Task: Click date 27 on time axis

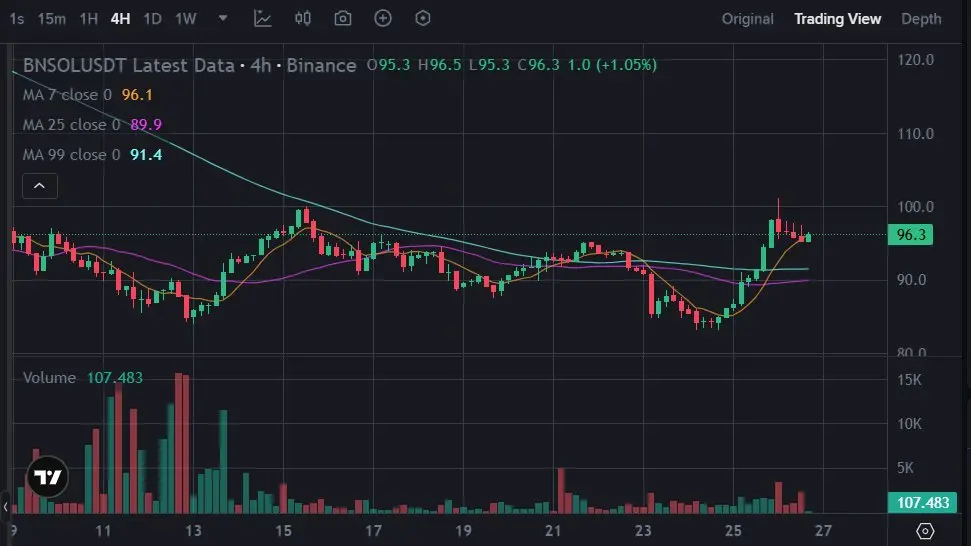Action: click(x=823, y=531)
